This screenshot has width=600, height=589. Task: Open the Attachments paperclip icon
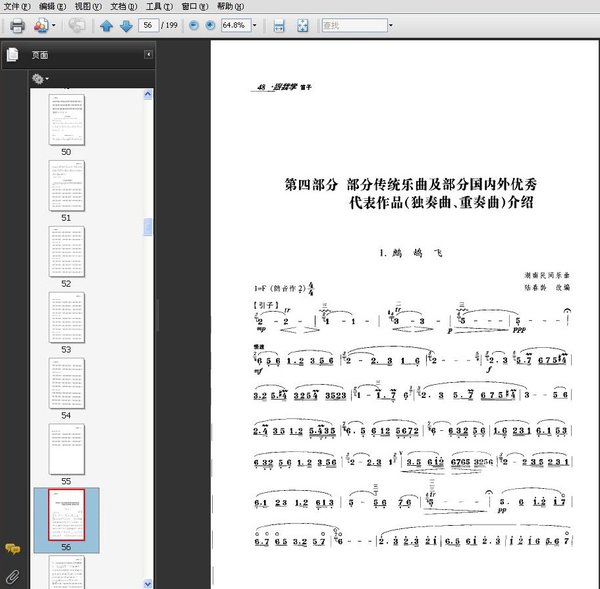[x=13, y=576]
